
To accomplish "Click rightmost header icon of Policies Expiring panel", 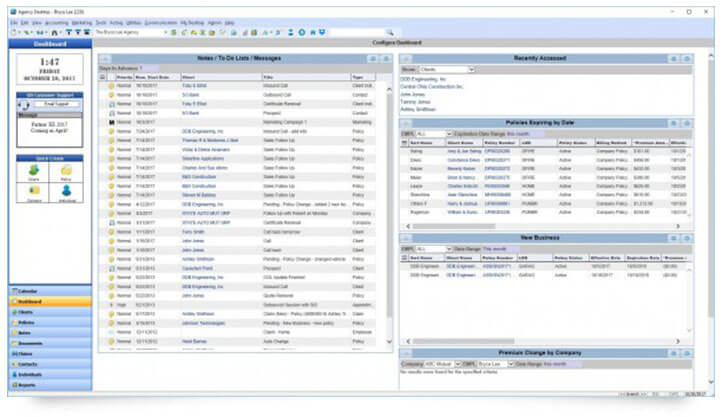I will point(687,123).
